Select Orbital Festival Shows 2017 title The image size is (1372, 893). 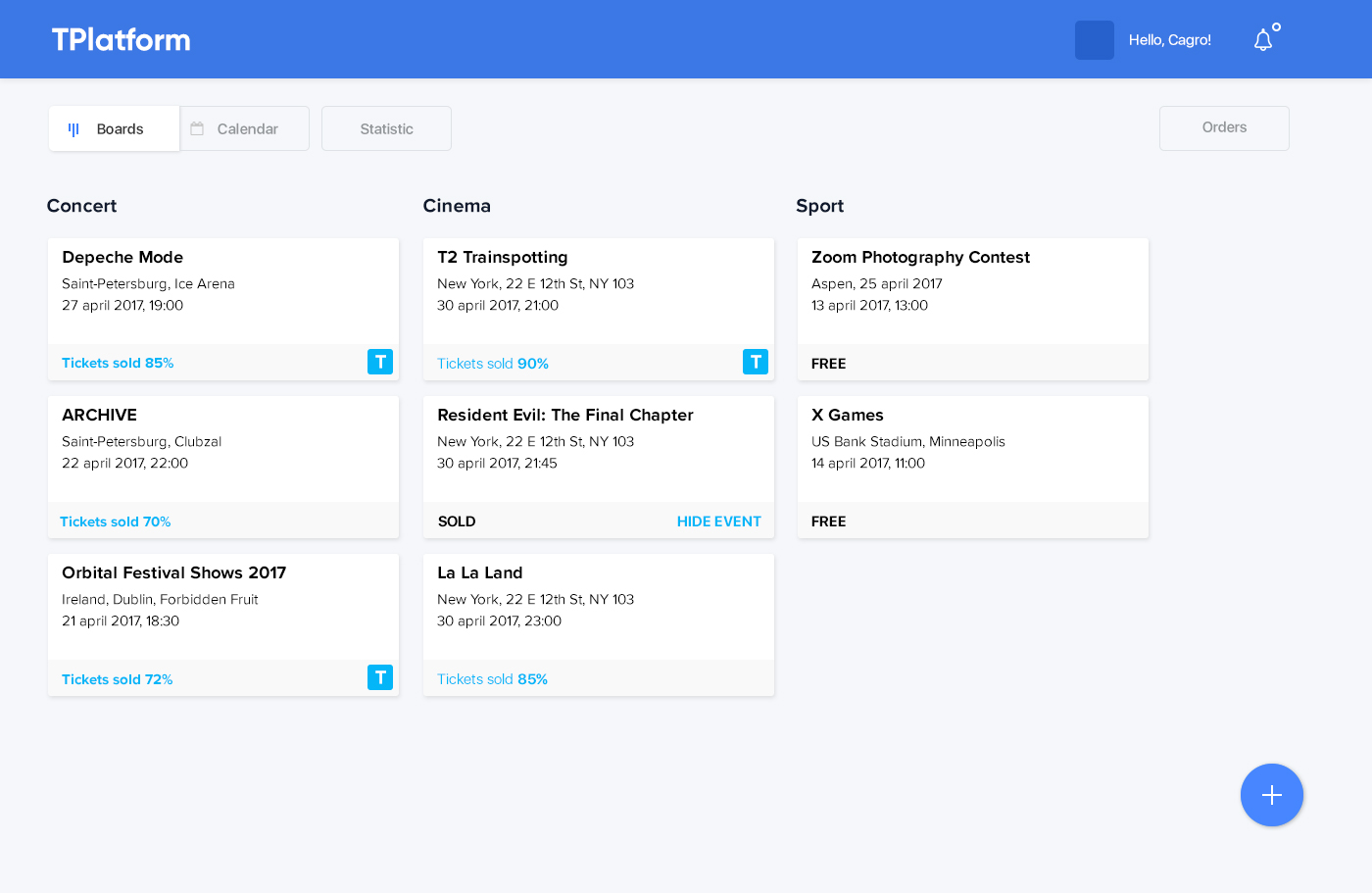(x=174, y=572)
